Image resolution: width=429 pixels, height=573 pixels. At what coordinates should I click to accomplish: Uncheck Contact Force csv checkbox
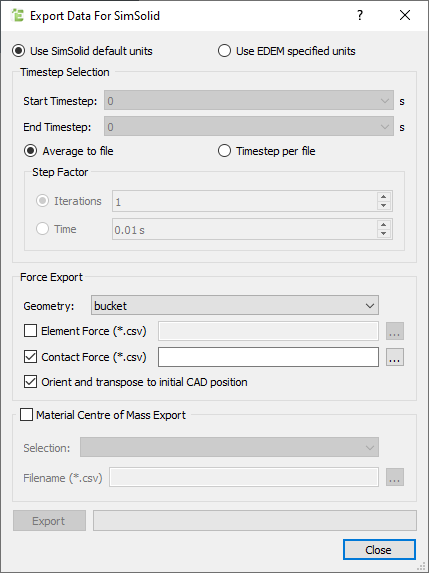(x=30, y=357)
